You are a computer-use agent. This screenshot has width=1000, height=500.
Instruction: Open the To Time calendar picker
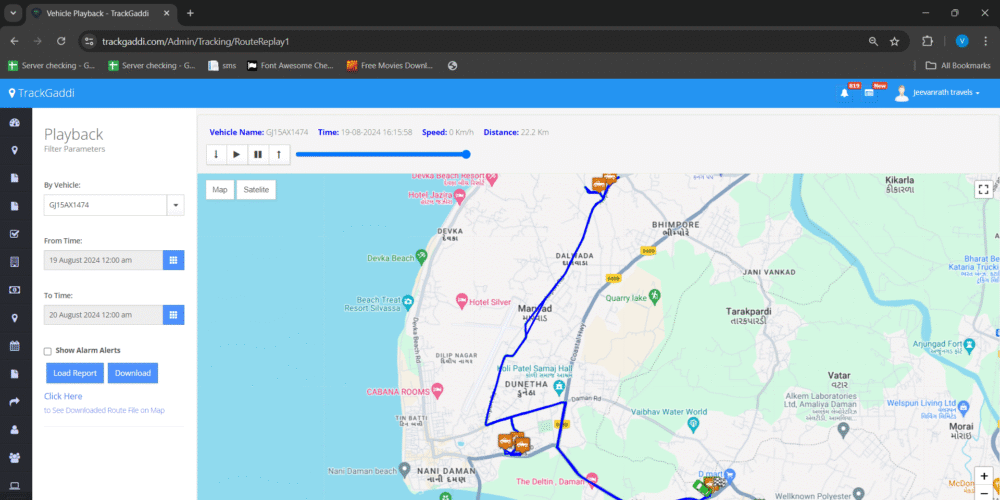point(173,315)
